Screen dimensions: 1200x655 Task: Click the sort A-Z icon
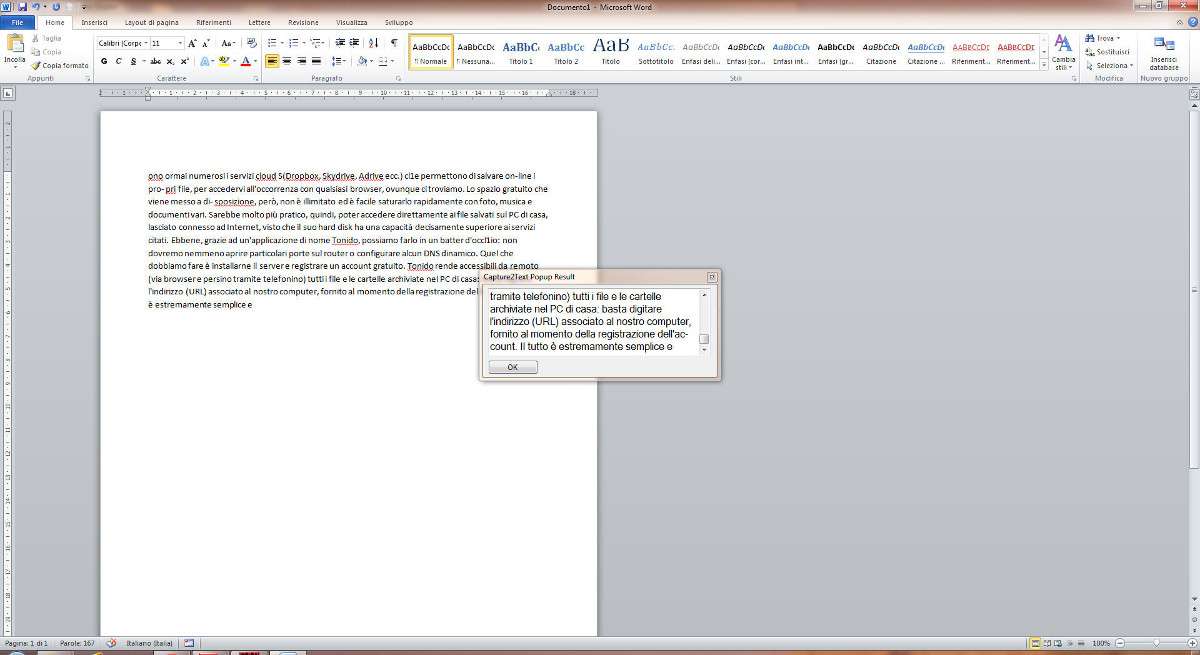click(x=374, y=43)
